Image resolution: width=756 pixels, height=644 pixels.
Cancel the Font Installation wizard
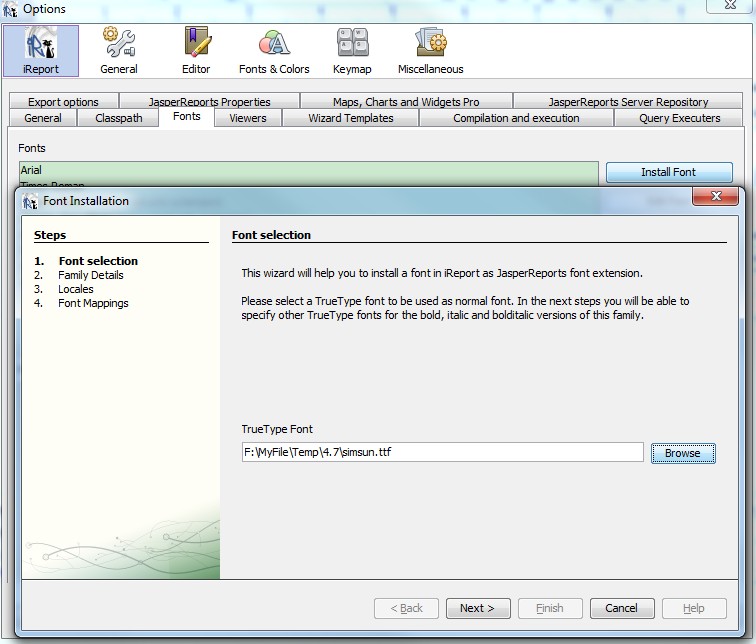[x=622, y=608]
